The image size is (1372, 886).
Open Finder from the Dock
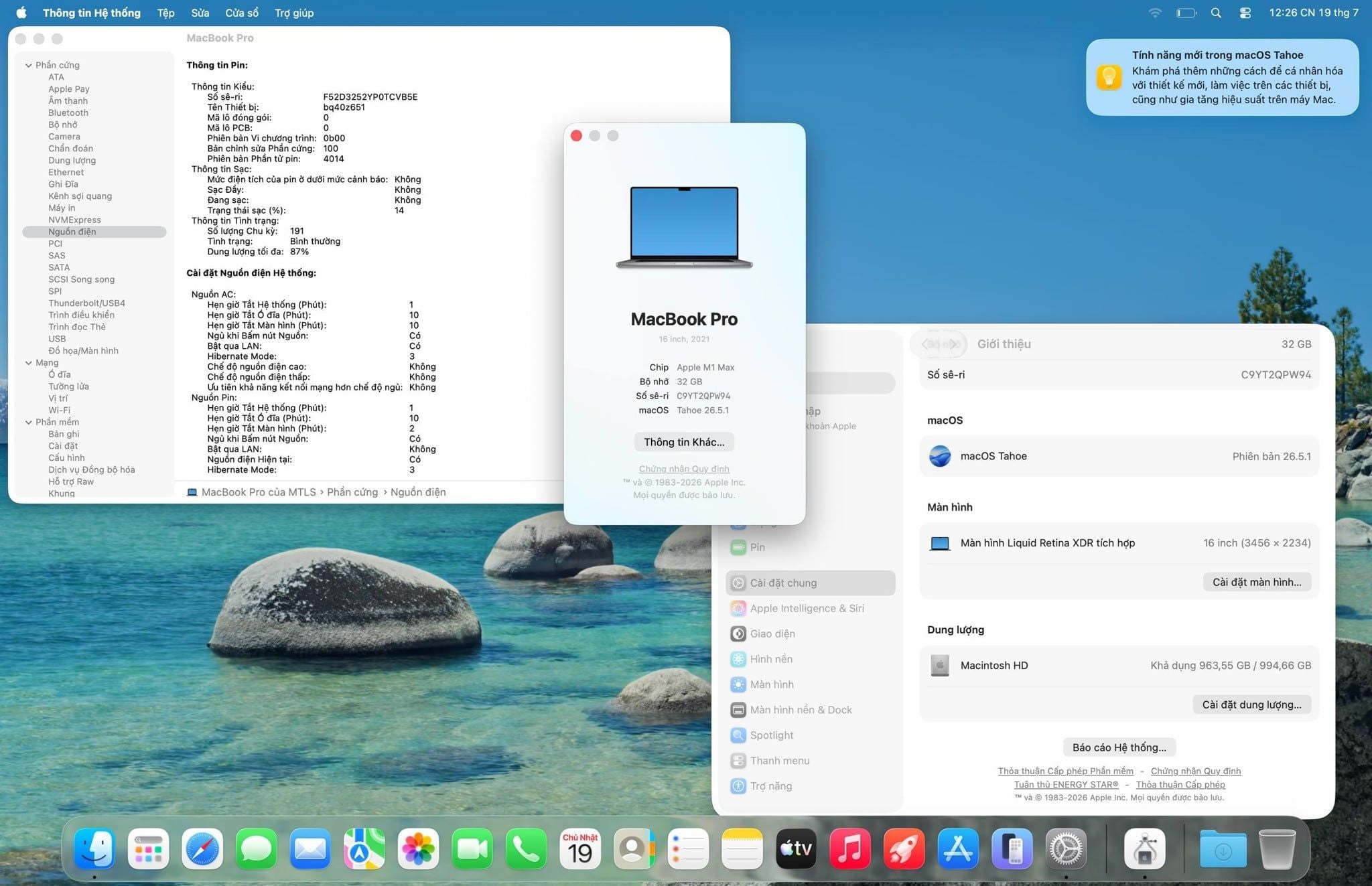tap(94, 849)
